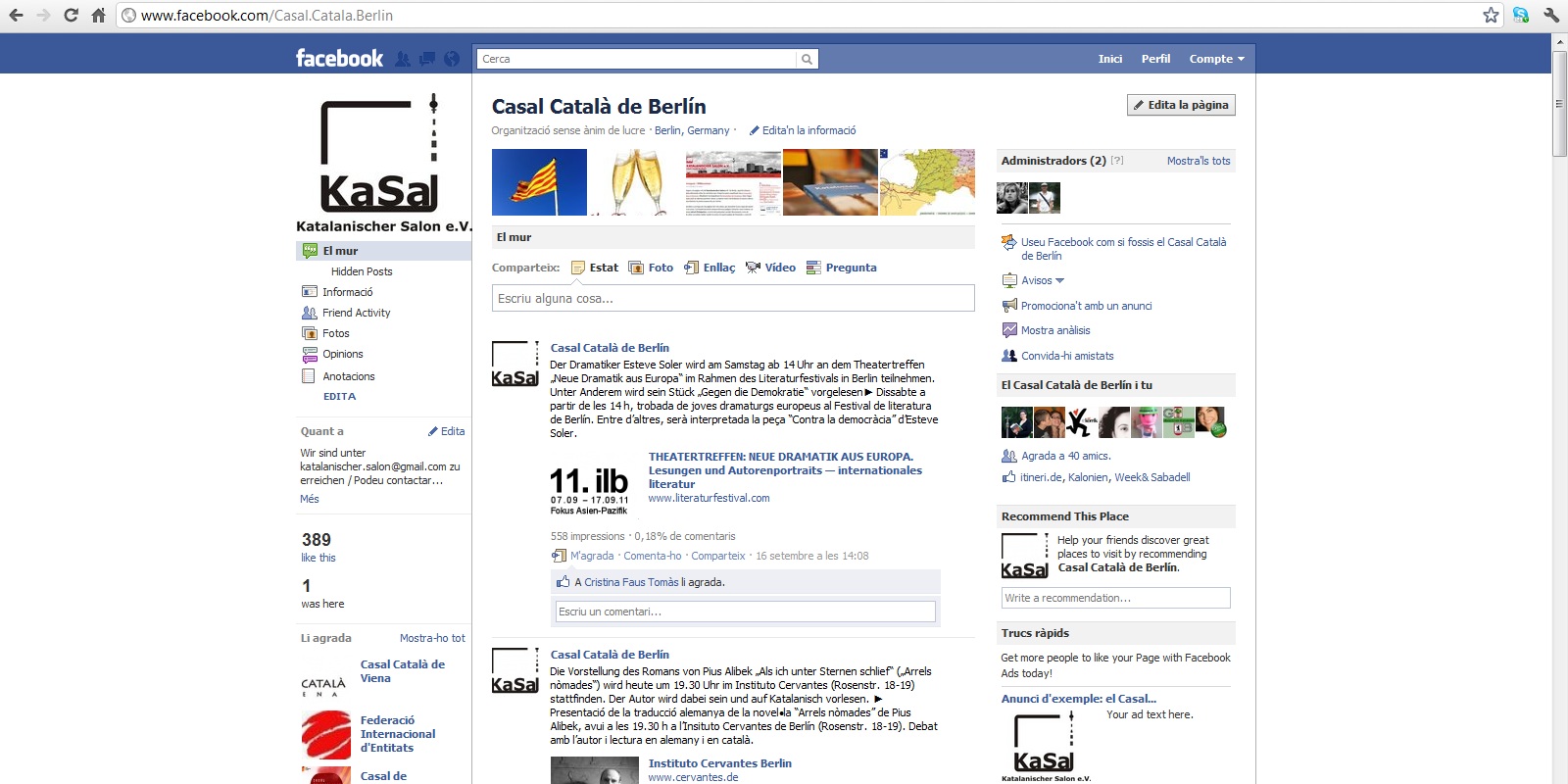Open Cristina Faus Tomàs profile link

pyautogui.click(x=632, y=582)
